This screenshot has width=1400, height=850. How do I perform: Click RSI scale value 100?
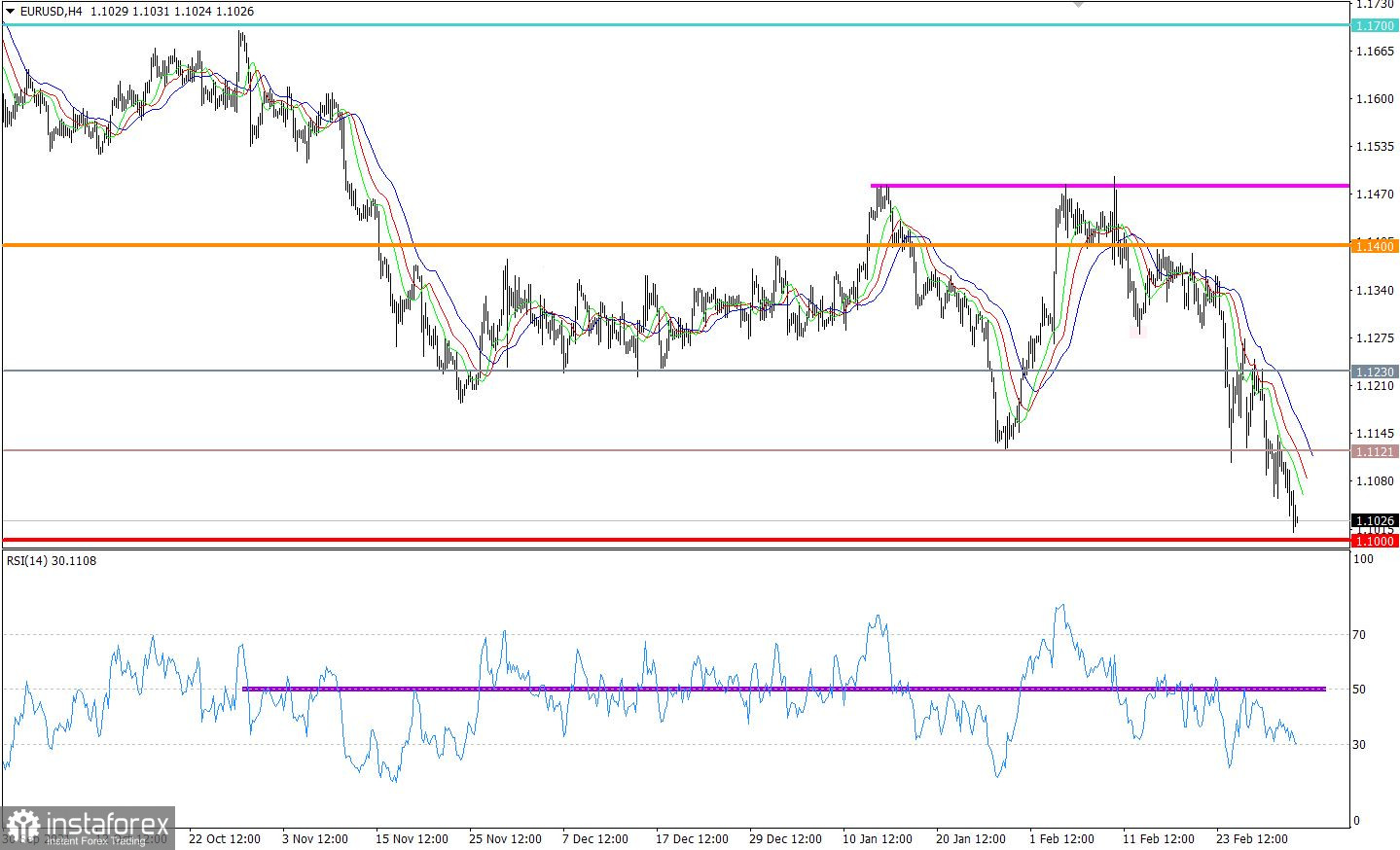click(x=1364, y=559)
